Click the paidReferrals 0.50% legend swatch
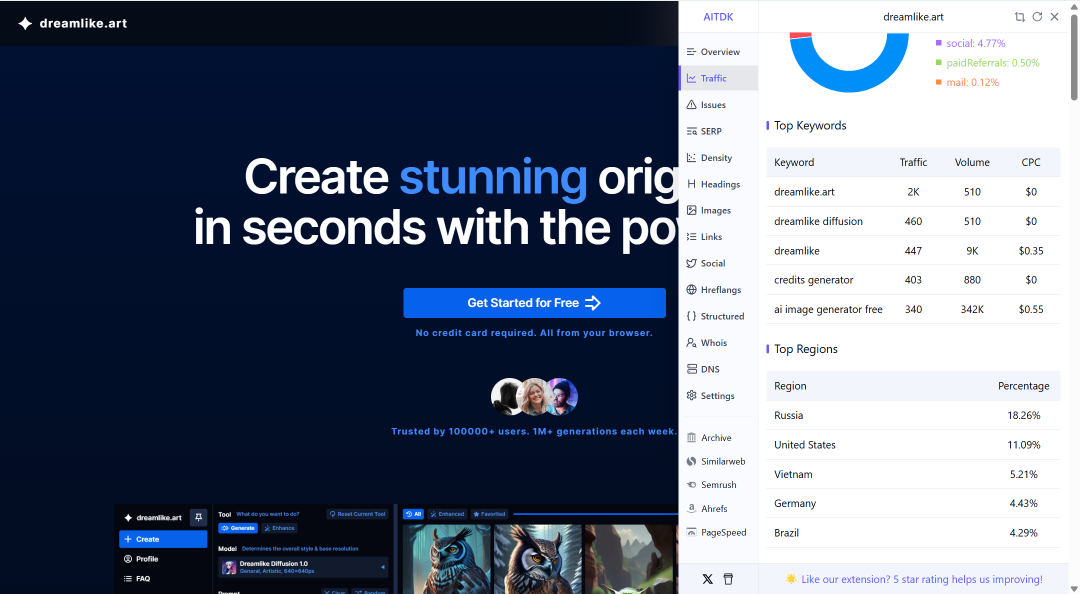This screenshot has width=1080, height=594. click(938, 63)
